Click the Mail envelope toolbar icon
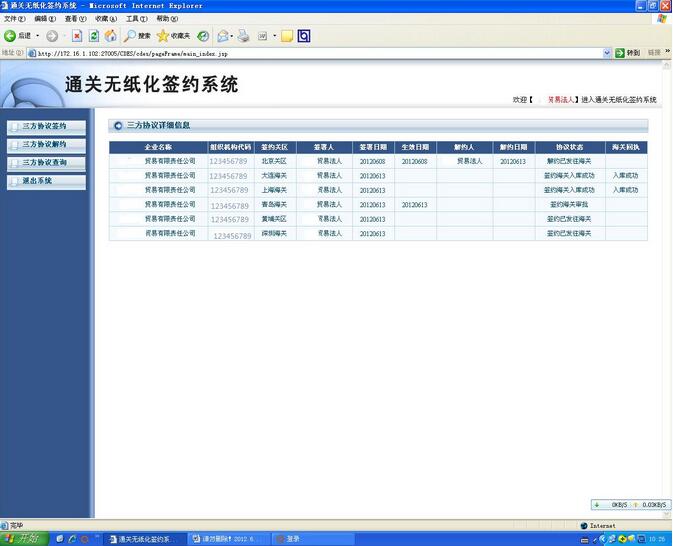 click(222, 36)
